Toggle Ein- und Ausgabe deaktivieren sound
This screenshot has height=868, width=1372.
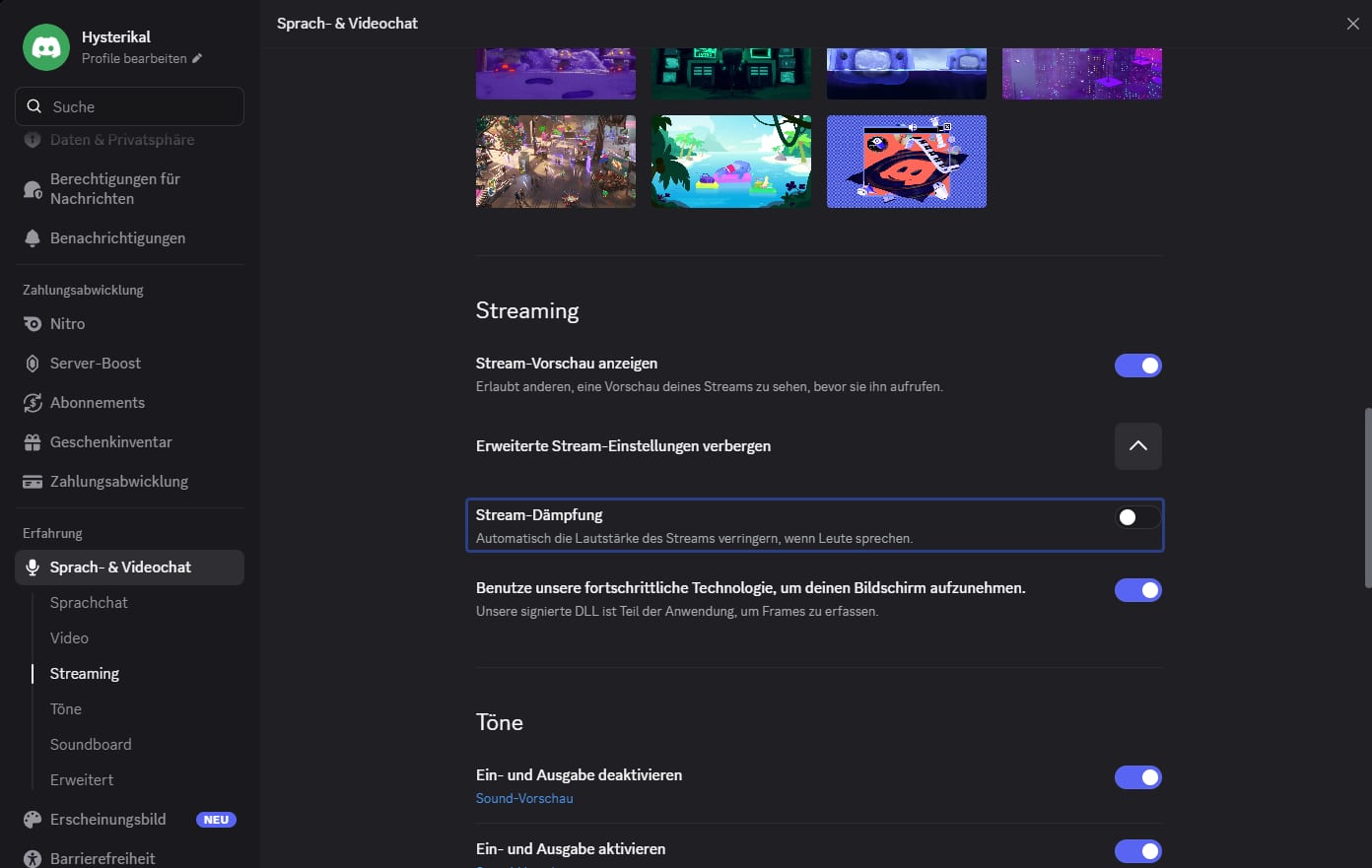point(1138,777)
